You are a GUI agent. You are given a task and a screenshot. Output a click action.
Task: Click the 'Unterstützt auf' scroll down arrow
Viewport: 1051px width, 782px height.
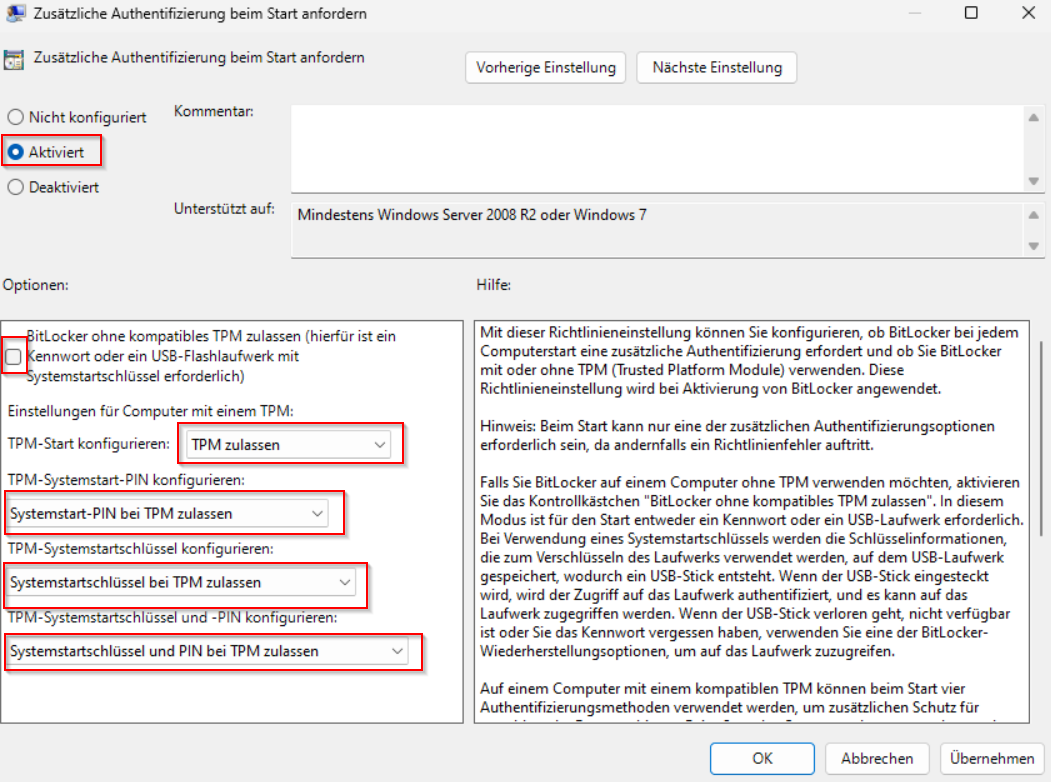tap(1034, 246)
